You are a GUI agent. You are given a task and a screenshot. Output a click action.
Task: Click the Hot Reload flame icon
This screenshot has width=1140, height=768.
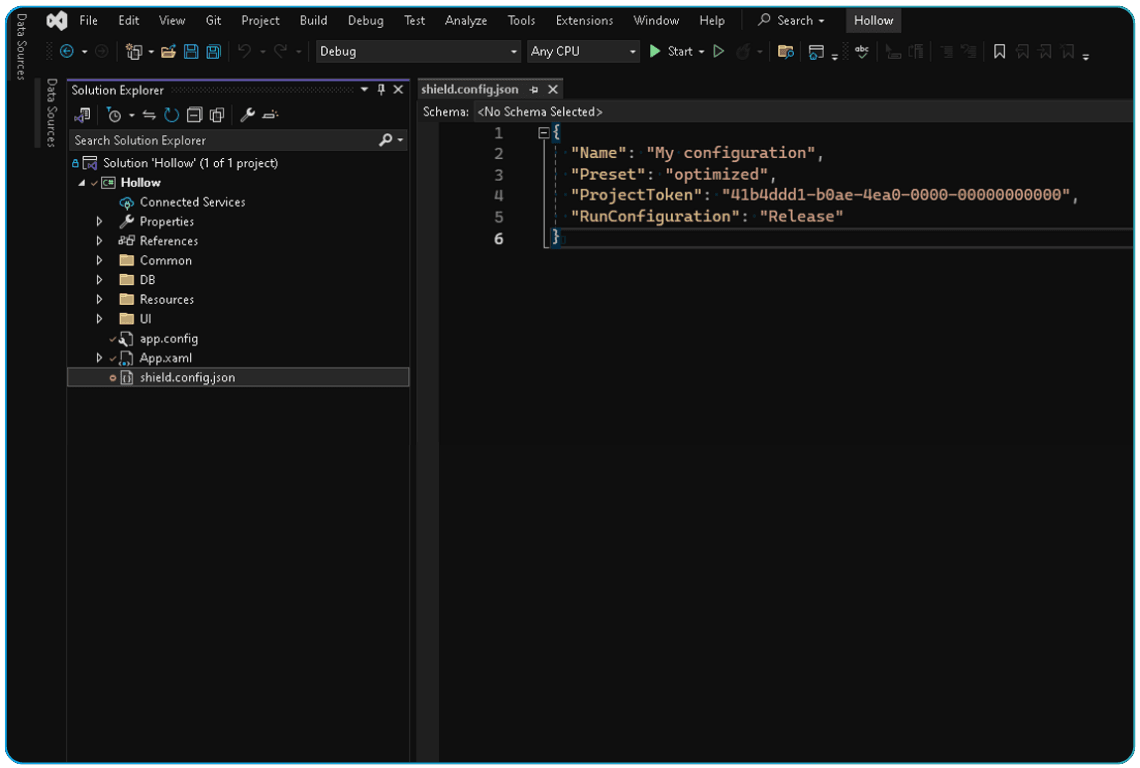point(743,51)
